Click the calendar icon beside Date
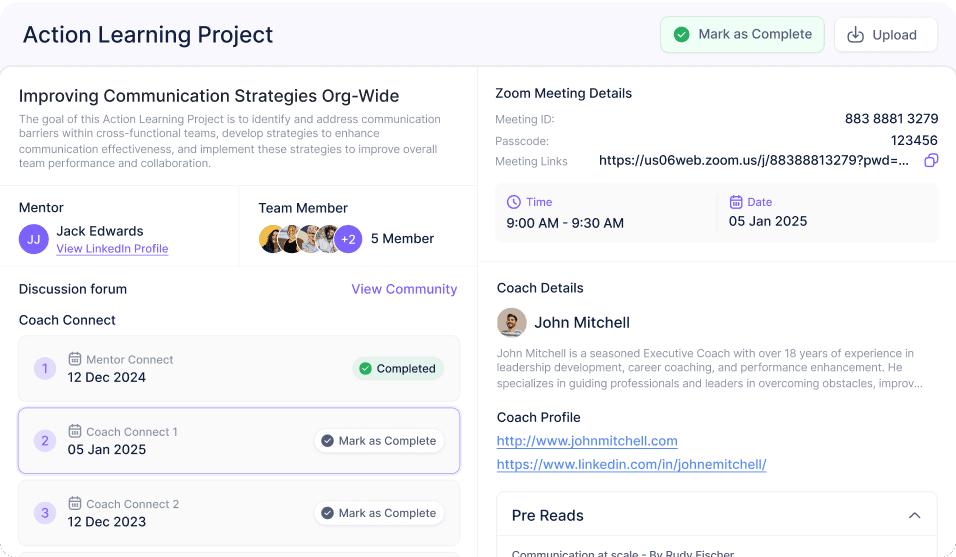The width and height of the screenshot is (956, 557). 736,202
